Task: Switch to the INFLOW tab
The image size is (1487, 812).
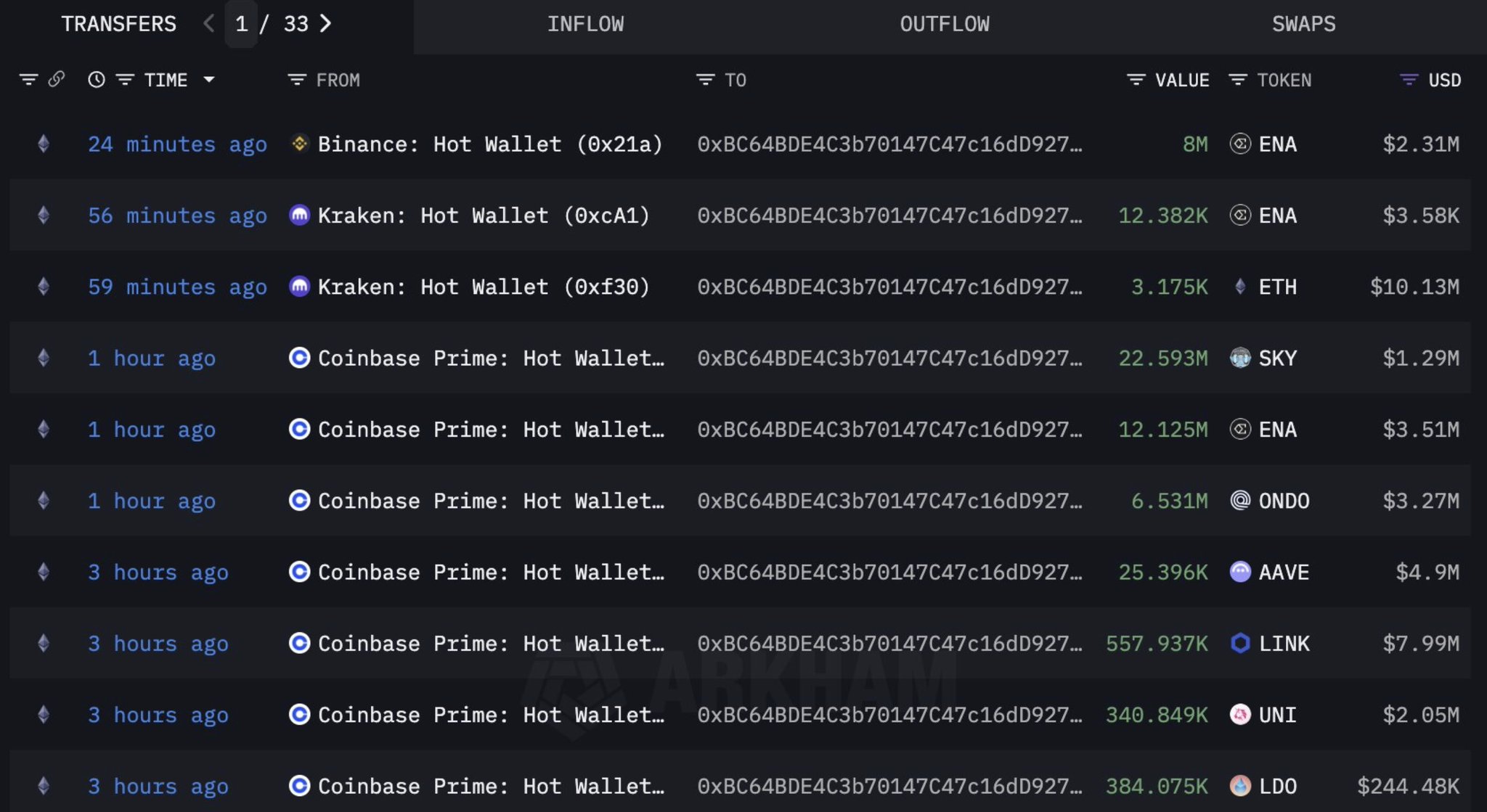Action: [585, 24]
